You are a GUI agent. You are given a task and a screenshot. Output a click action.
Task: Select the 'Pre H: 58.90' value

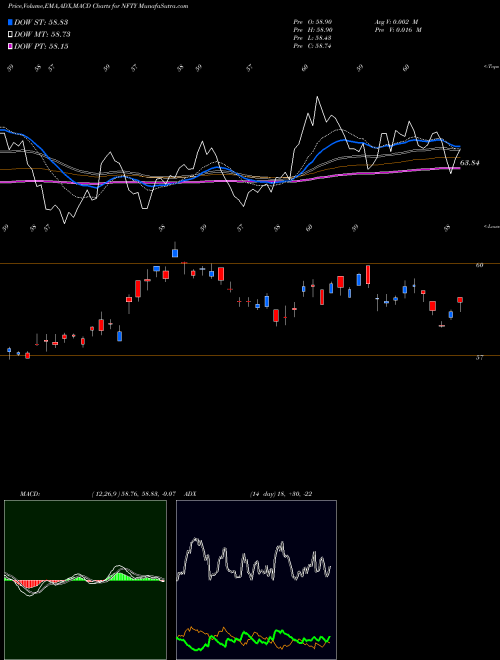313,30
